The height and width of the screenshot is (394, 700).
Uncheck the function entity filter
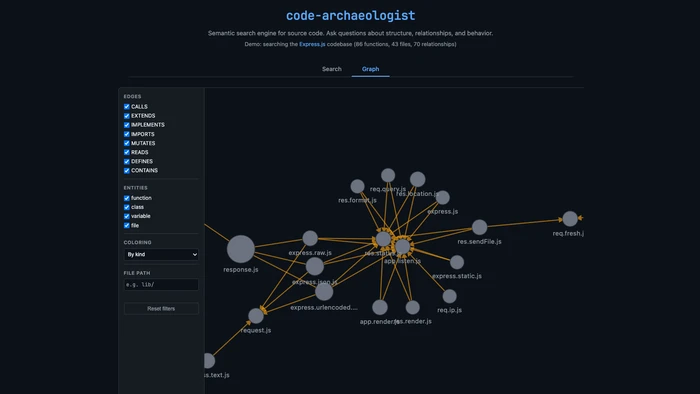click(x=127, y=198)
